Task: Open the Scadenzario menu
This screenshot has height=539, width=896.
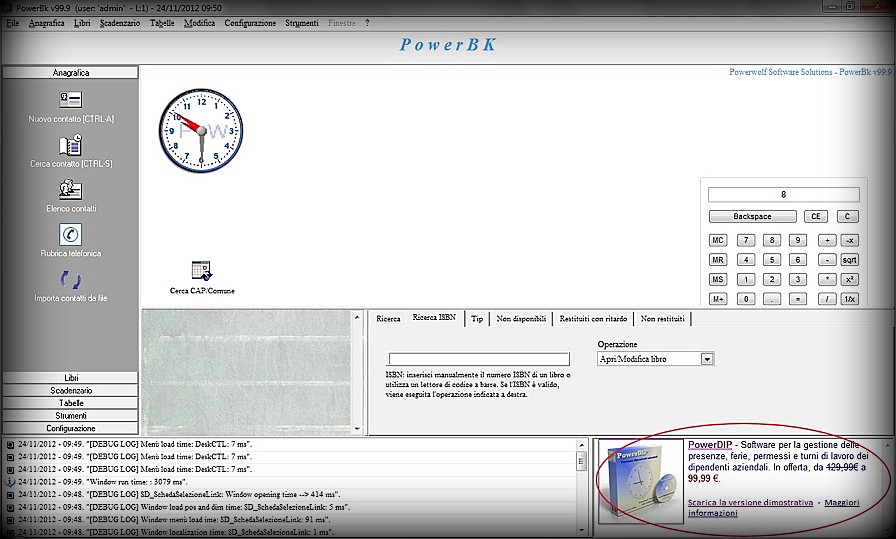Action: (x=120, y=23)
